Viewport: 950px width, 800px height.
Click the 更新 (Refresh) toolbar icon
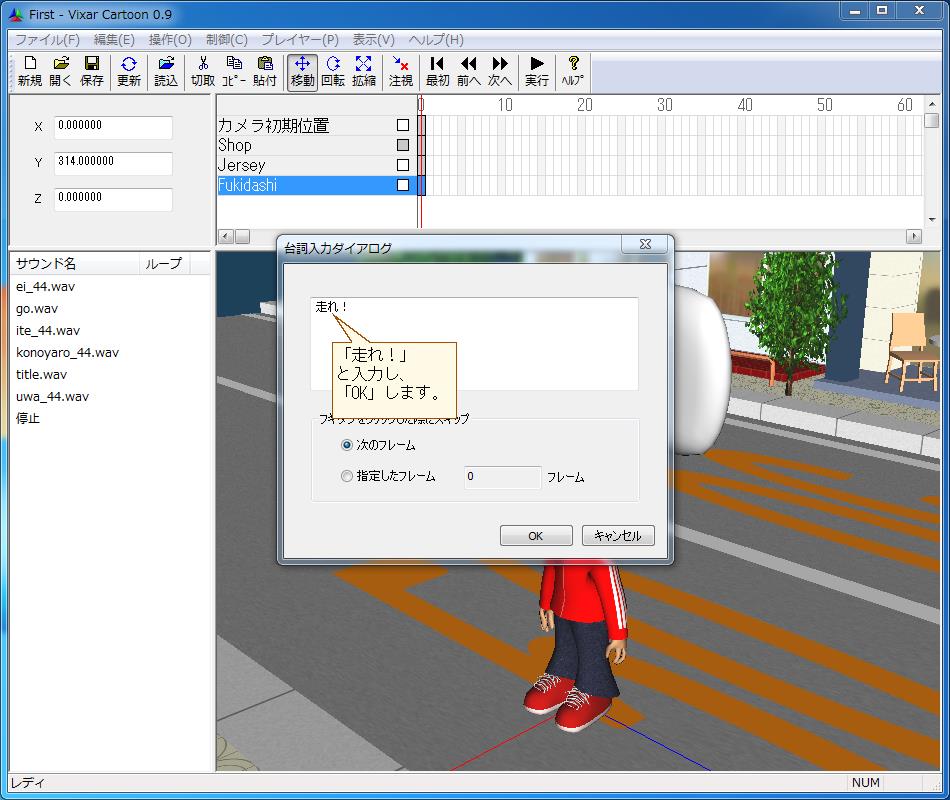tap(129, 71)
